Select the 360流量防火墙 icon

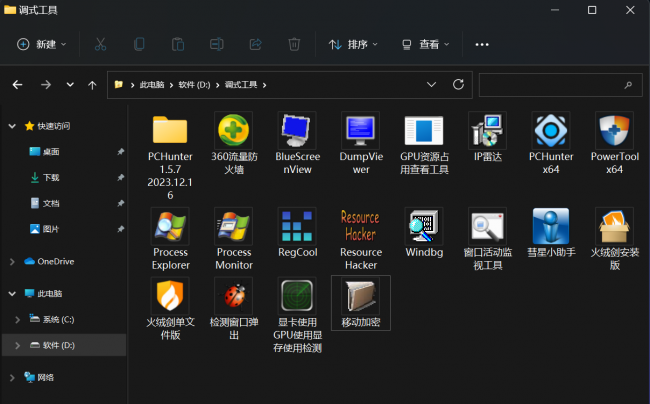coord(234,131)
